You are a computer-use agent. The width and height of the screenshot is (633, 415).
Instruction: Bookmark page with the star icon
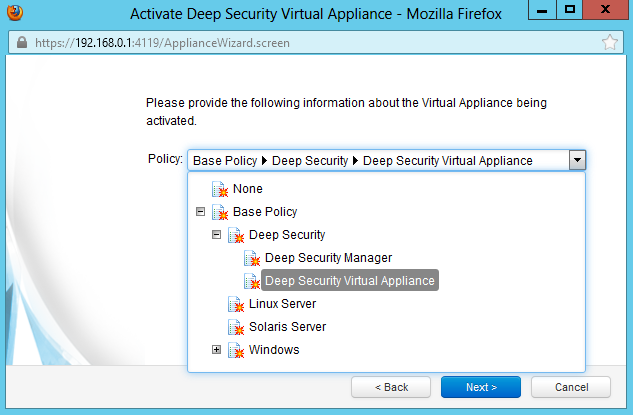click(609, 43)
